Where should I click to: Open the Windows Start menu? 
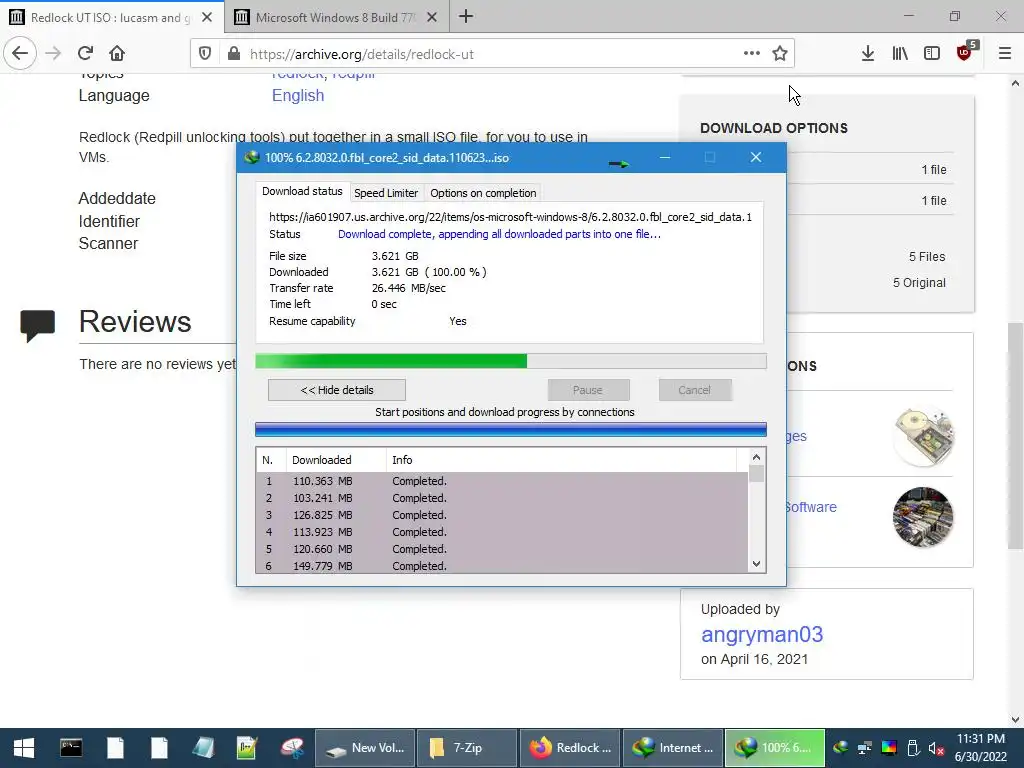pyautogui.click(x=24, y=748)
